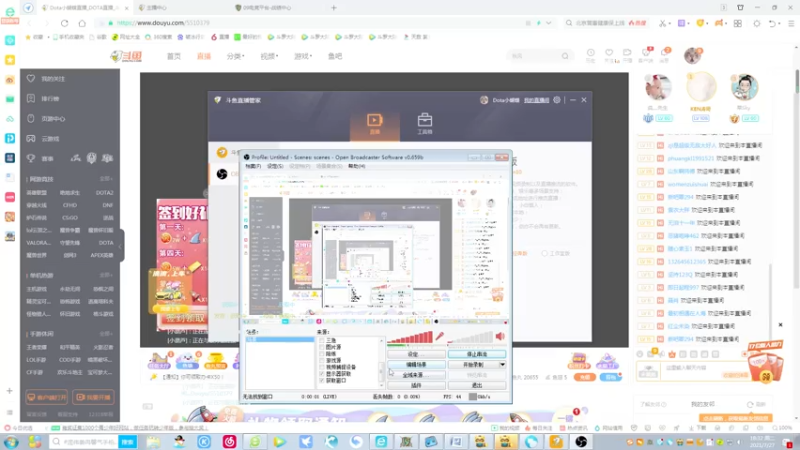The image size is (800, 450).
Task: Collapse Douyu left sidebar with edge handle
Action: point(121,246)
